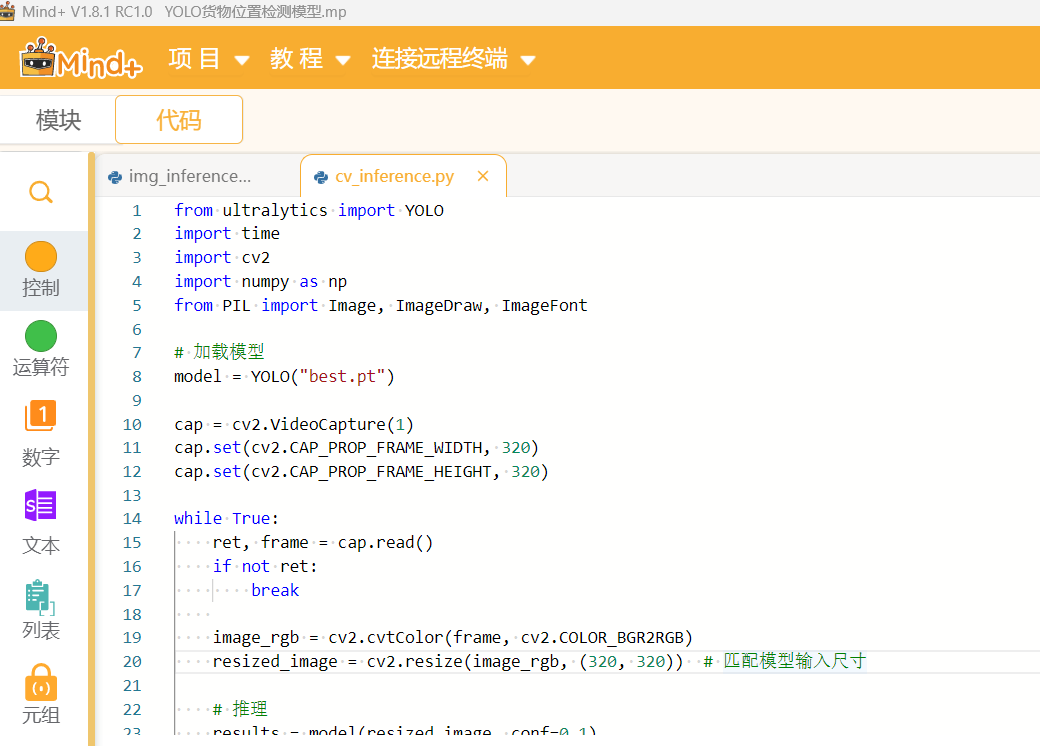Screen dimensions: 1040x746
Task: Switch to the 模块 mode tab
Action: (x=58, y=120)
